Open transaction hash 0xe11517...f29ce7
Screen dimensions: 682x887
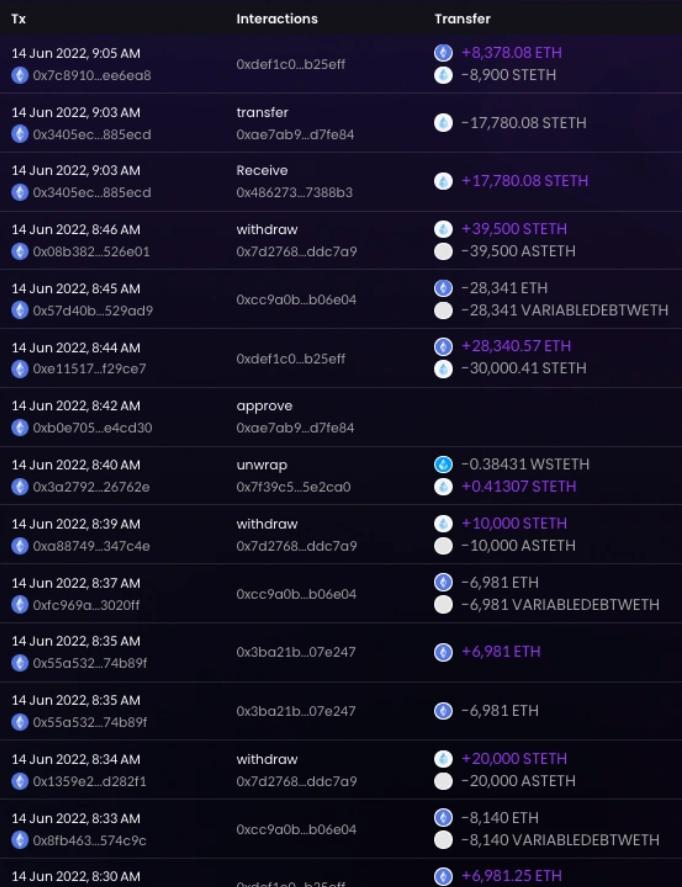pyautogui.click(x=89, y=369)
